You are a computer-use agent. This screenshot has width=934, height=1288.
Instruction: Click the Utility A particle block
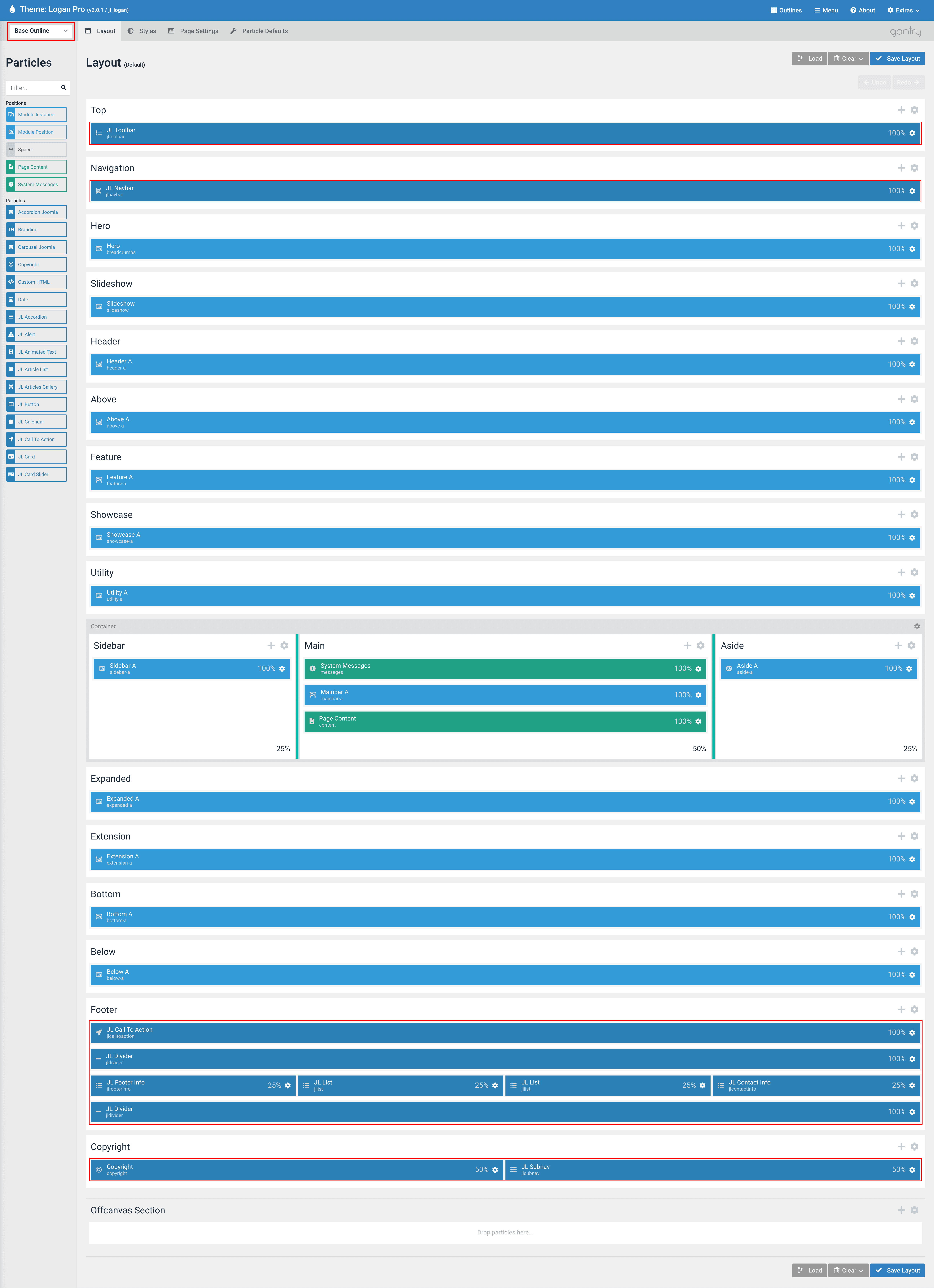pos(505,596)
